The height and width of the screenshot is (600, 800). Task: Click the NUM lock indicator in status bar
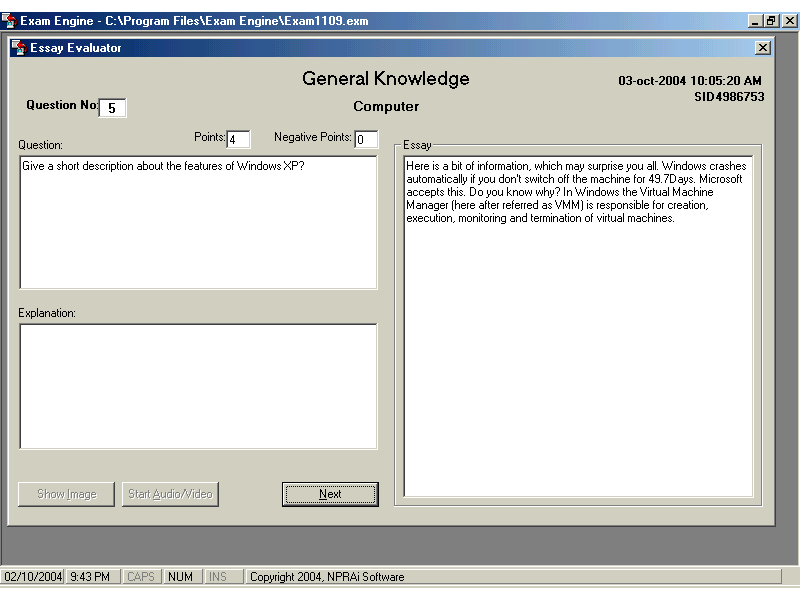pyautogui.click(x=181, y=577)
